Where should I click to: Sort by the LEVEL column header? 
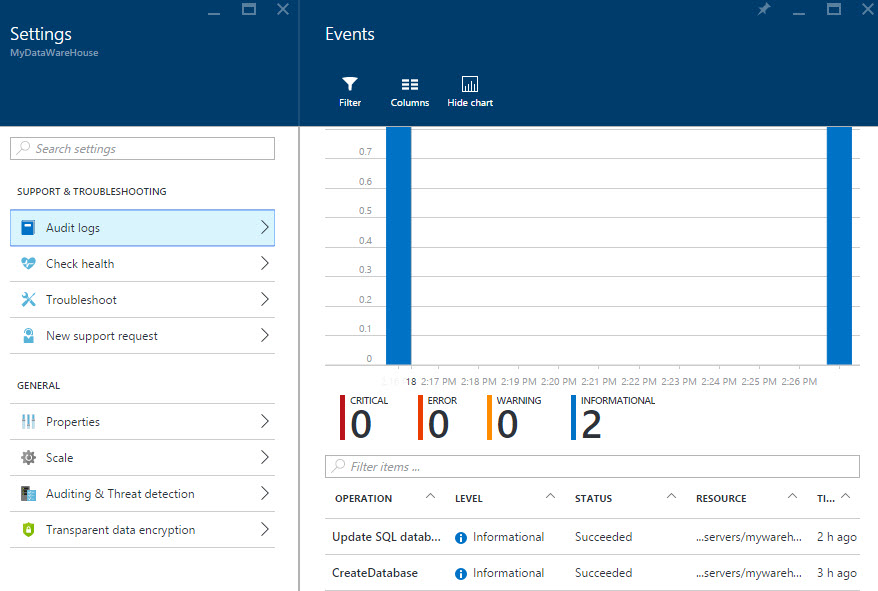pyautogui.click(x=469, y=498)
